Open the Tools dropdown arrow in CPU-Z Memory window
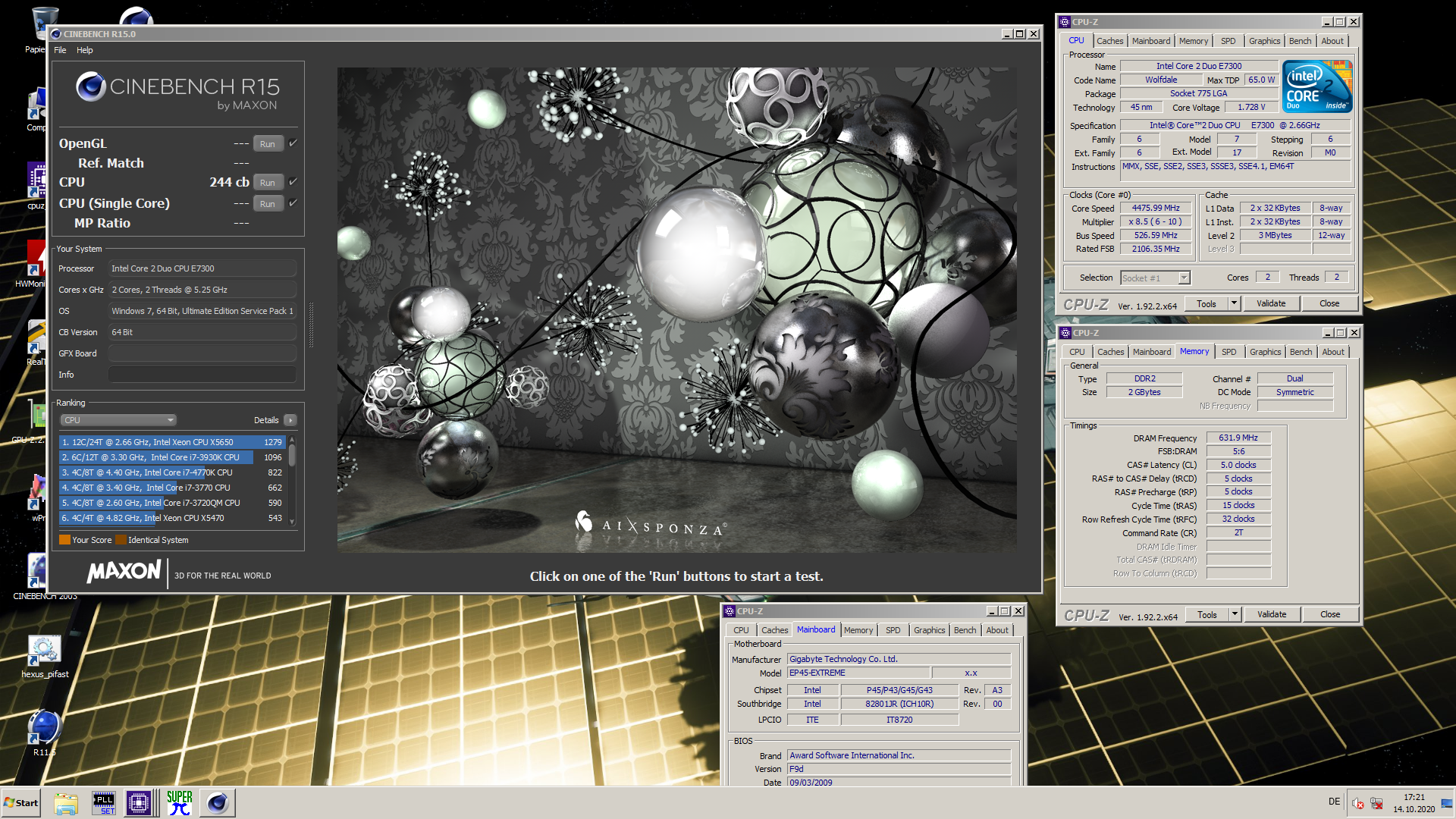Image resolution: width=1456 pixels, height=819 pixels. [x=1235, y=614]
